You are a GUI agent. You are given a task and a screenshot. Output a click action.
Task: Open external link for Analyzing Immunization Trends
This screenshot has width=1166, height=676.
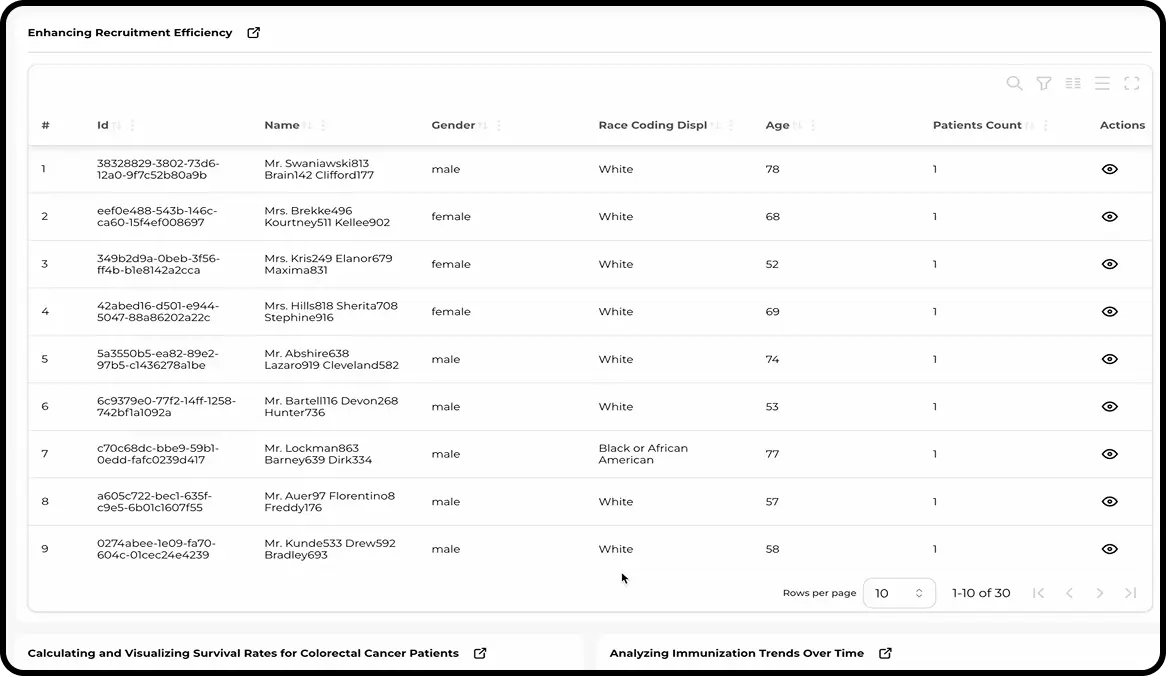(x=885, y=653)
